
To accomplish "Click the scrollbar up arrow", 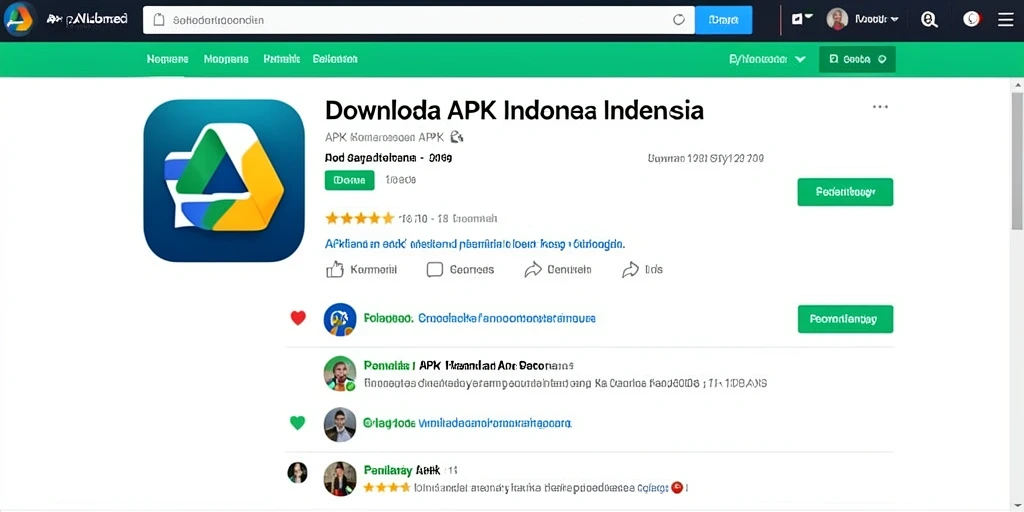I will pos(1017,85).
